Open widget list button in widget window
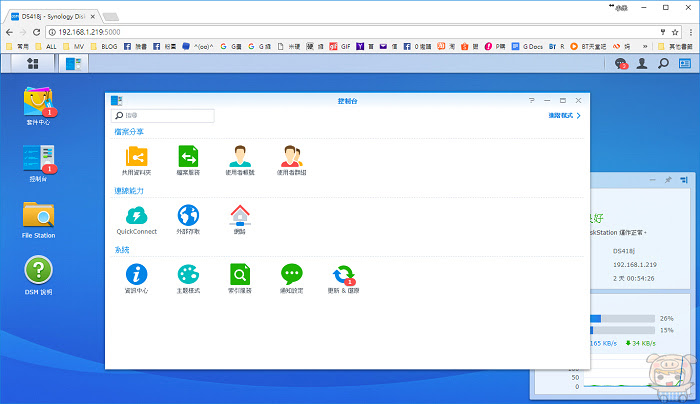Image resolution: width=700 pixels, height=404 pixels. pos(684,180)
